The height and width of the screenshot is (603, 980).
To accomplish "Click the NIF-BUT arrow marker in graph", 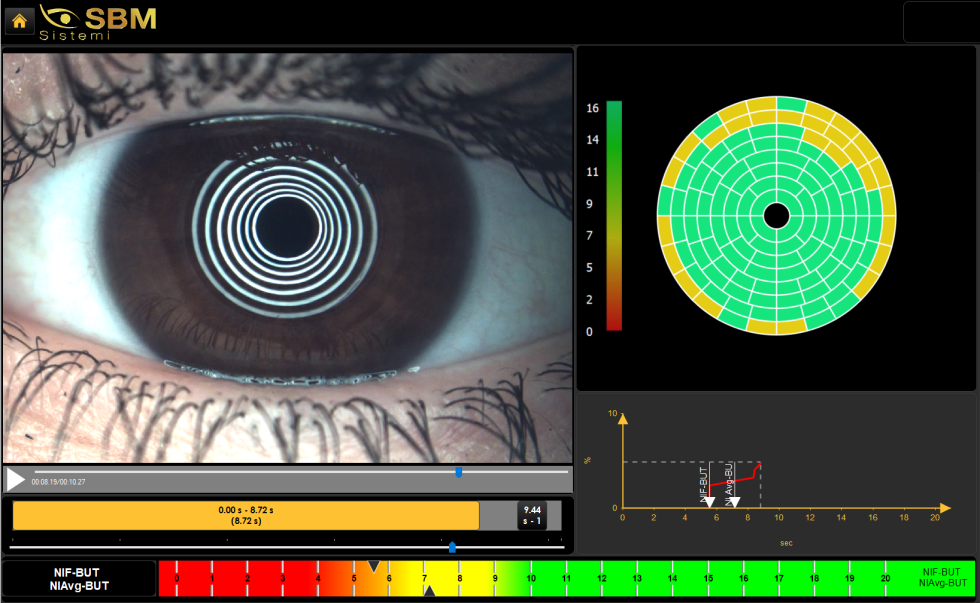I will click(x=709, y=501).
